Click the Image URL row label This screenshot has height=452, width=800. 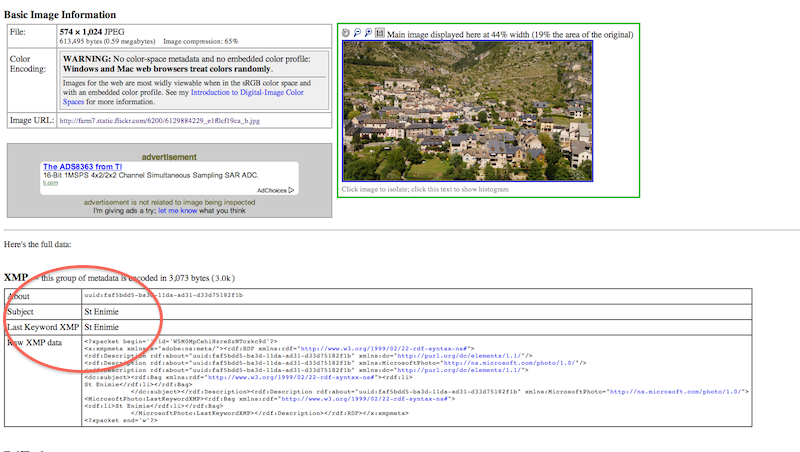(x=32, y=120)
